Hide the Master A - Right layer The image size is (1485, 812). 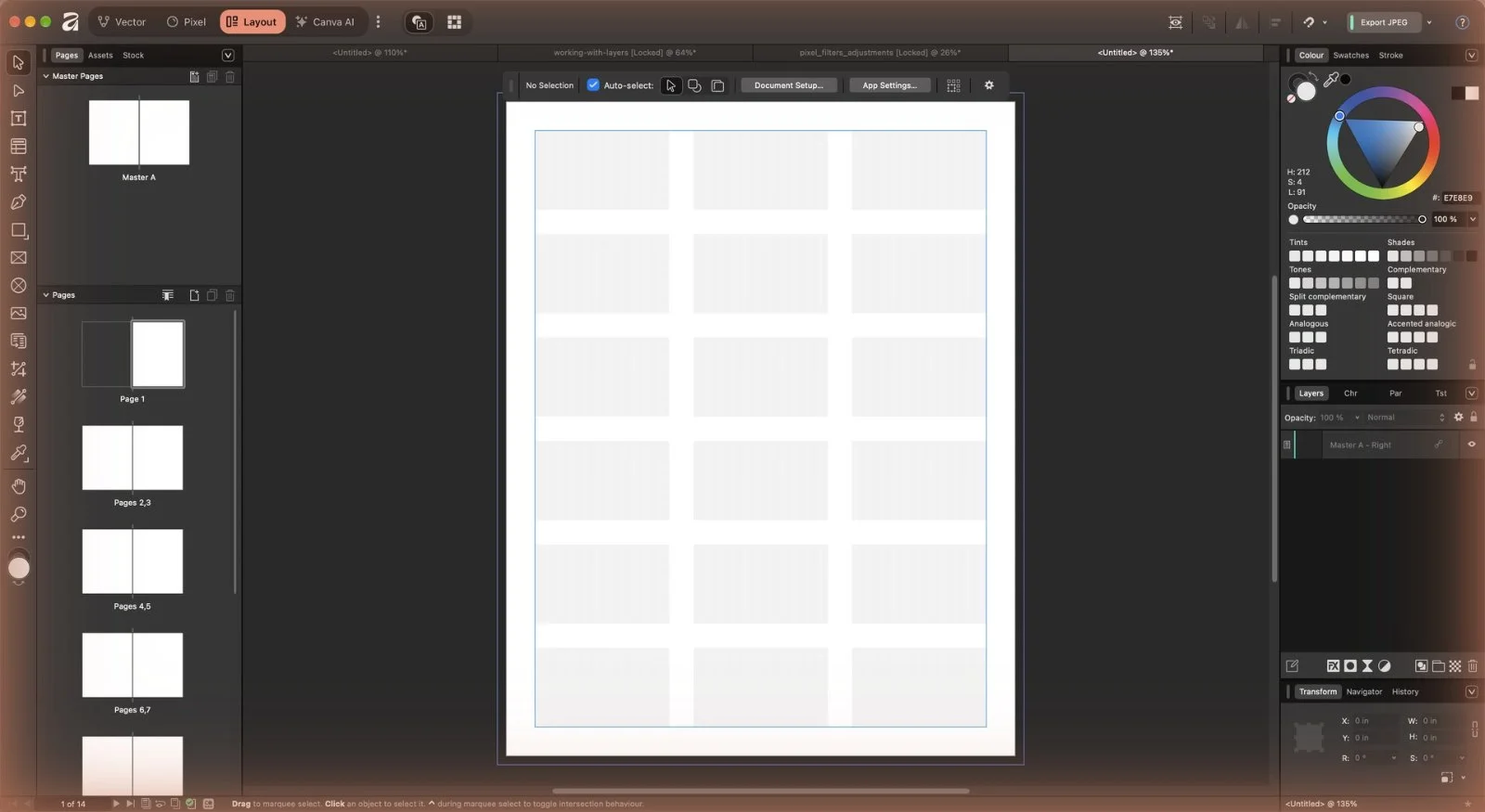click(1471, 445)
